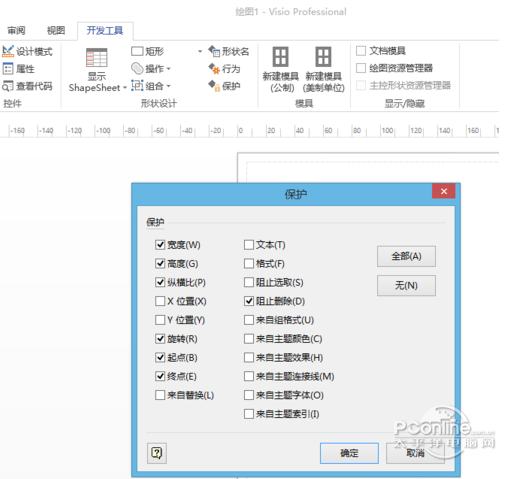The width and height of the screenshot is (514, 479).
Task: Click the 设计模式 (Design Mode) icon
Action: pyautogui.click(x=8, y=51)
